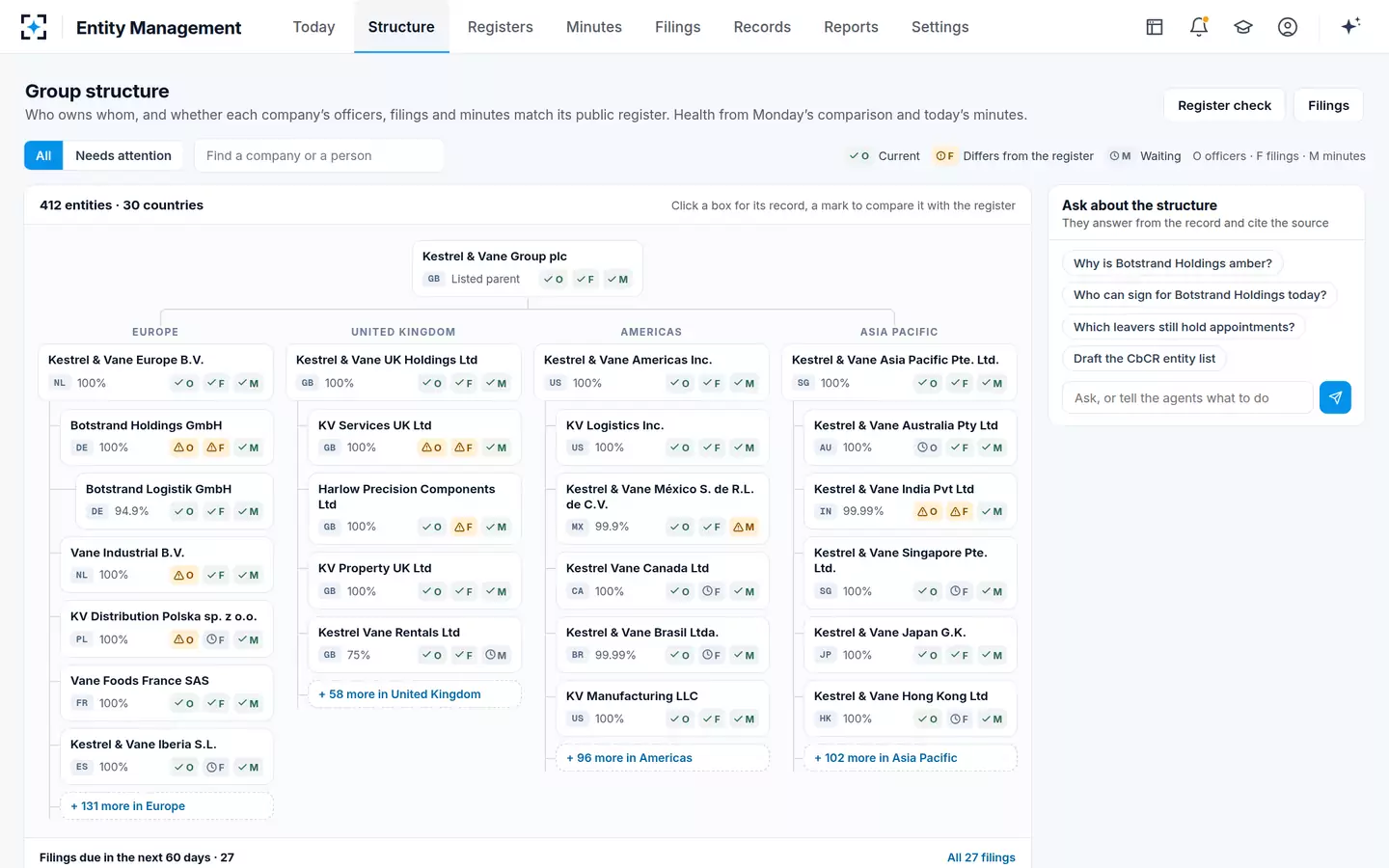The height and width of the screenshot is (868, 1389).
Task: Go to the Today tab
Action: [313, 27]
